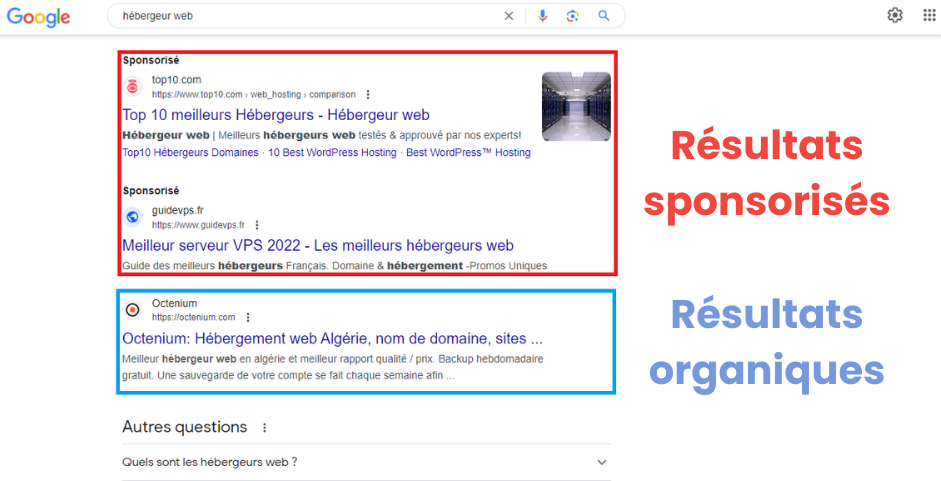Viewport: 941px width, 481px height.
Task: Click the top10.com favicon
Action: [133, 86]
